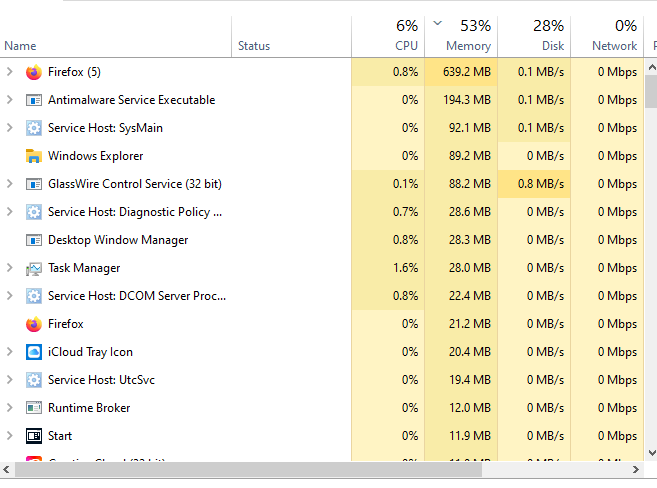Expand Service Host: Diagnostic Policy row
Viewport: 657px width, 488px height.
pos(9,212)
